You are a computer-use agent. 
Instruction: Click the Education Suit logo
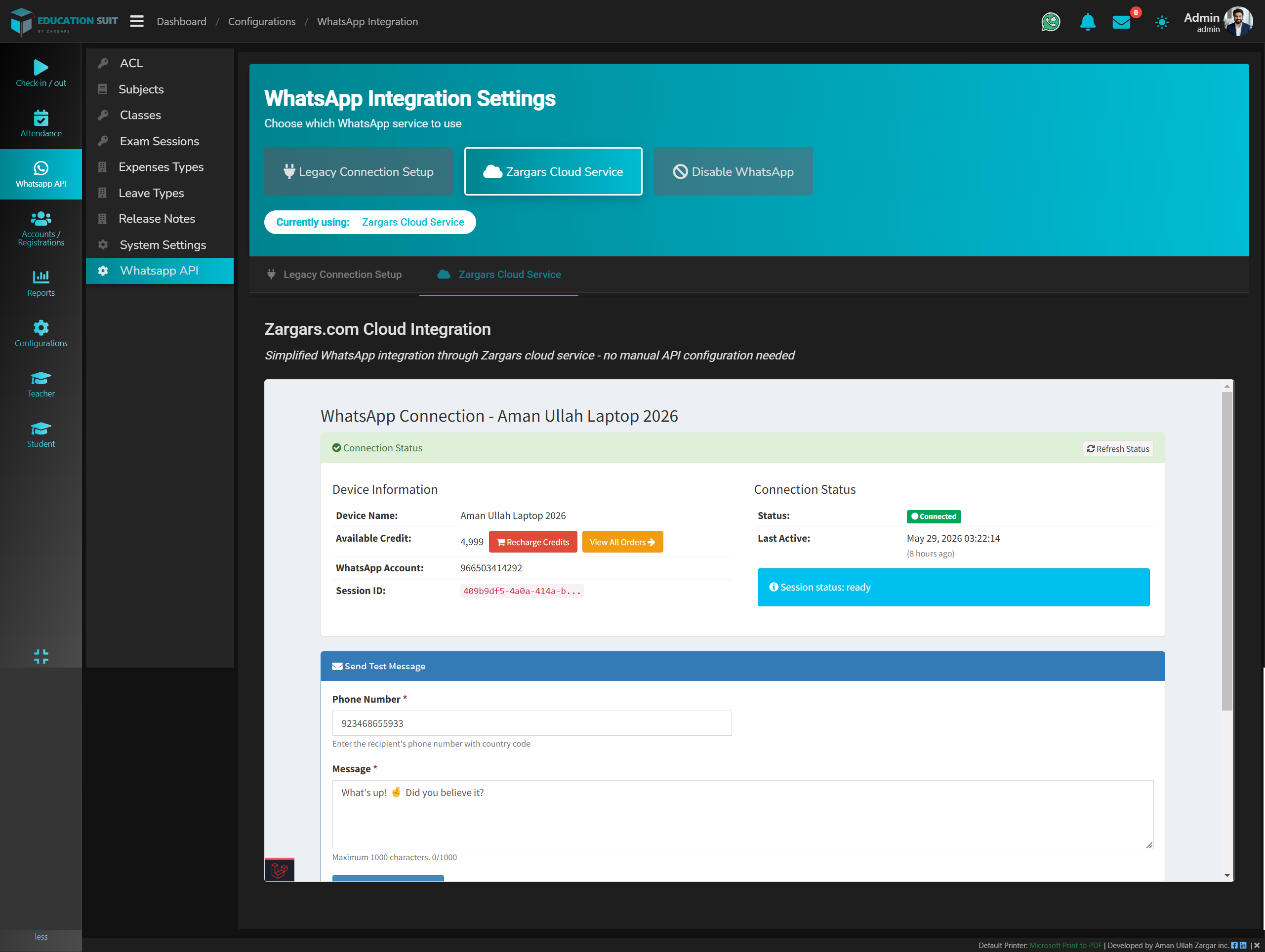coord(64,22)
